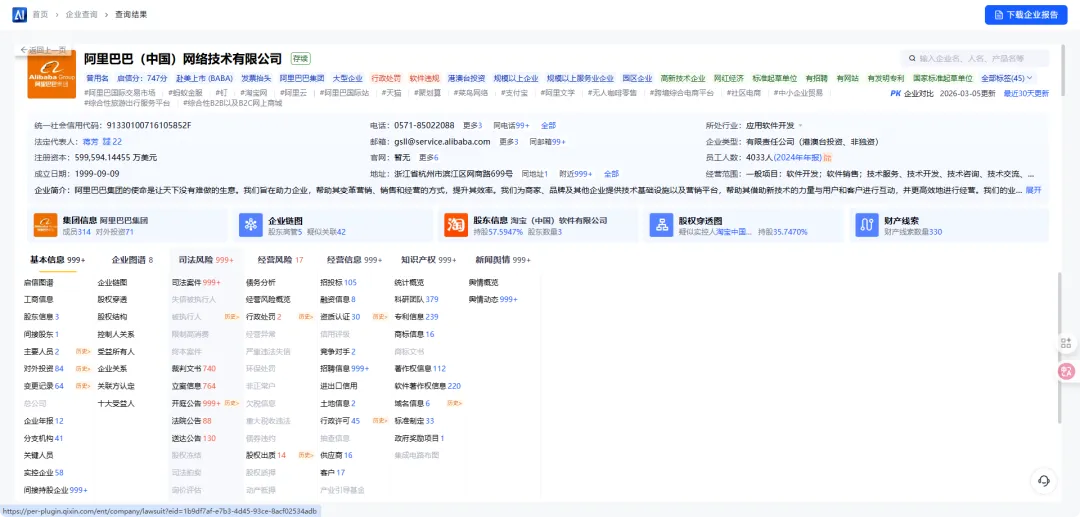Click the grid apps icon on right edge
The width and height of the screenshot is (1080, 517).
coord(1066,343)
